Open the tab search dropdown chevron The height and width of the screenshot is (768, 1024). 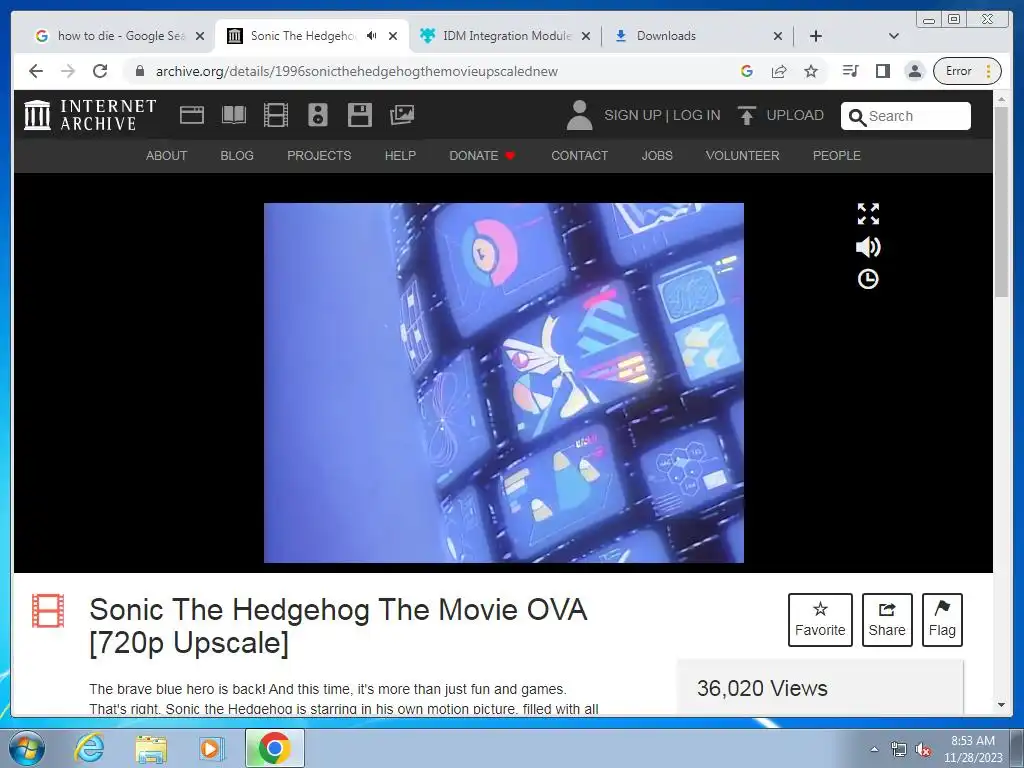894,36
